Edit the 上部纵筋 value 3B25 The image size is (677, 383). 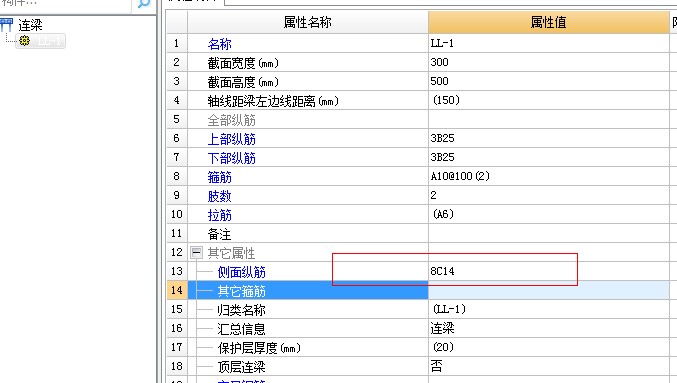[x=548, y=138]
